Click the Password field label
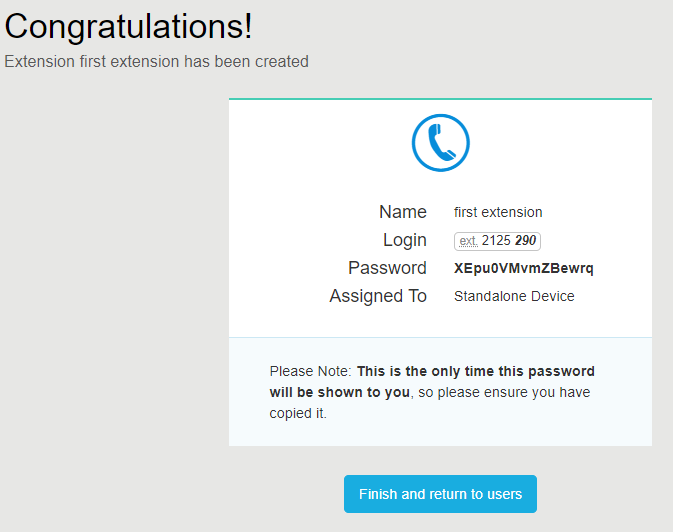Screen dimensions: 673x532 tap(387, 268)
